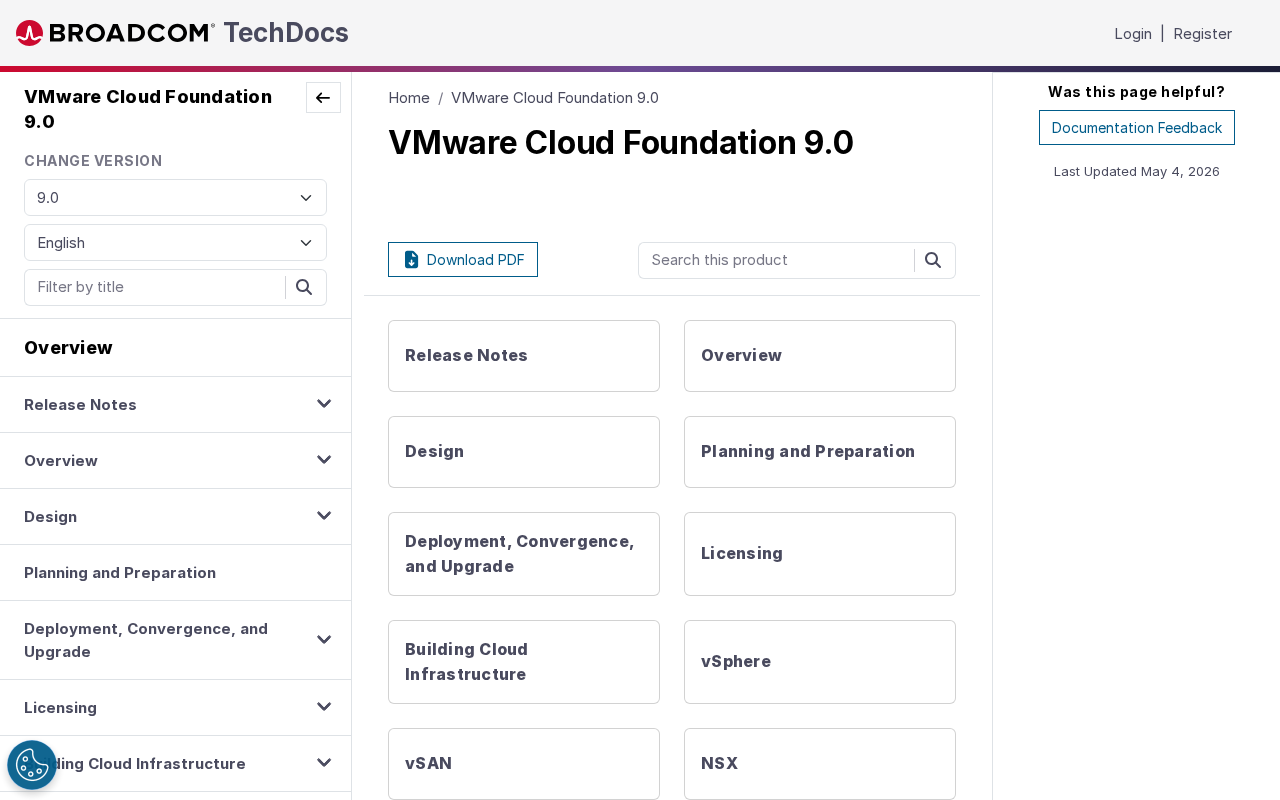1280x800 pixels.
Task: Select Release Notes in the sidebar
Action: (x=80, y=405)
